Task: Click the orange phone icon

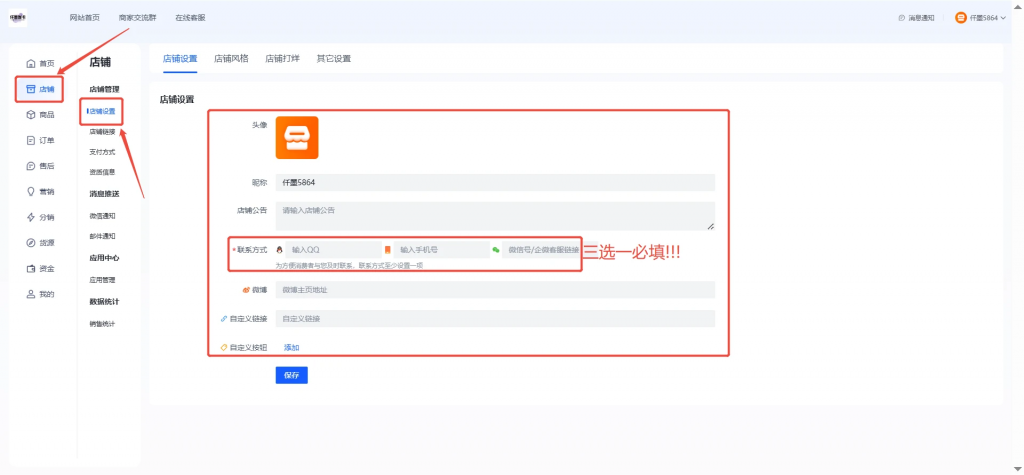Action: 387,250
